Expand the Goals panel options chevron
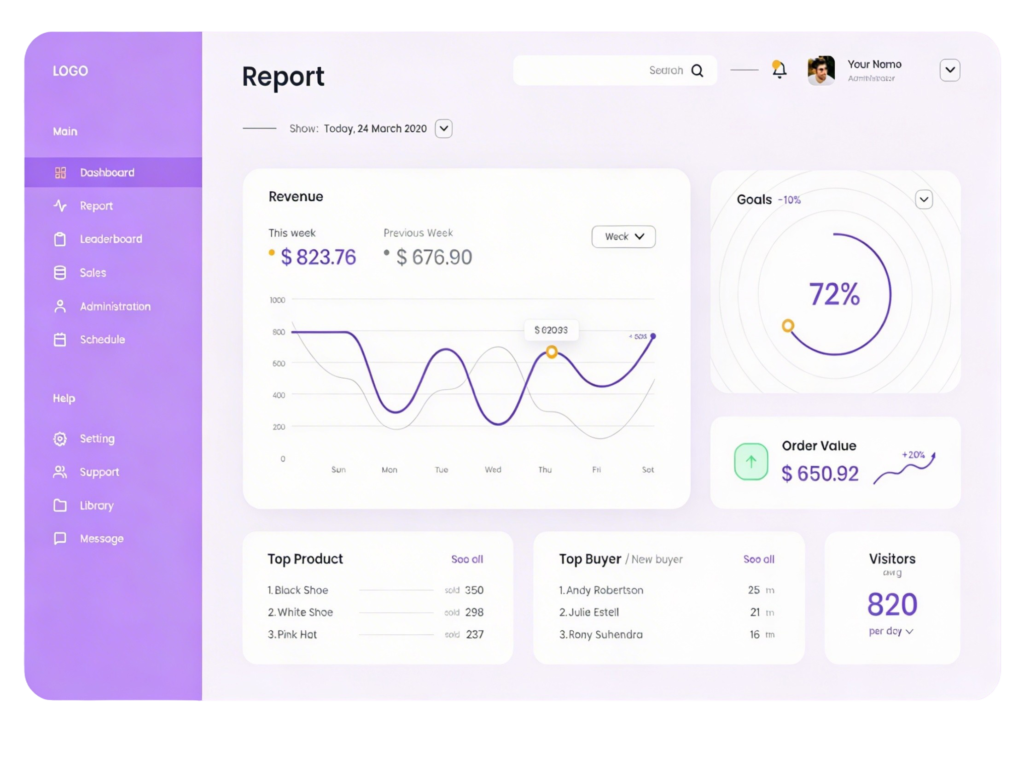Screen dimensions: 1024x774 923,199
